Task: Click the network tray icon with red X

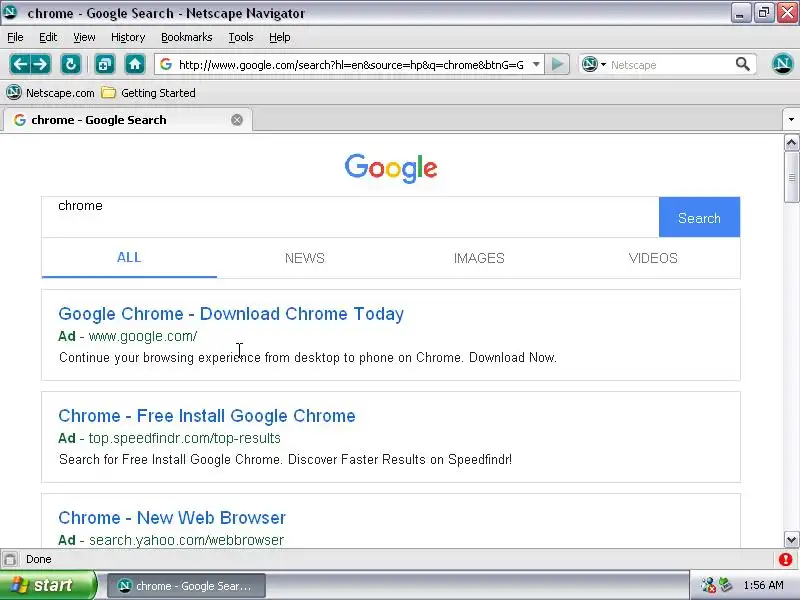Action: click(x=708, y=585)
